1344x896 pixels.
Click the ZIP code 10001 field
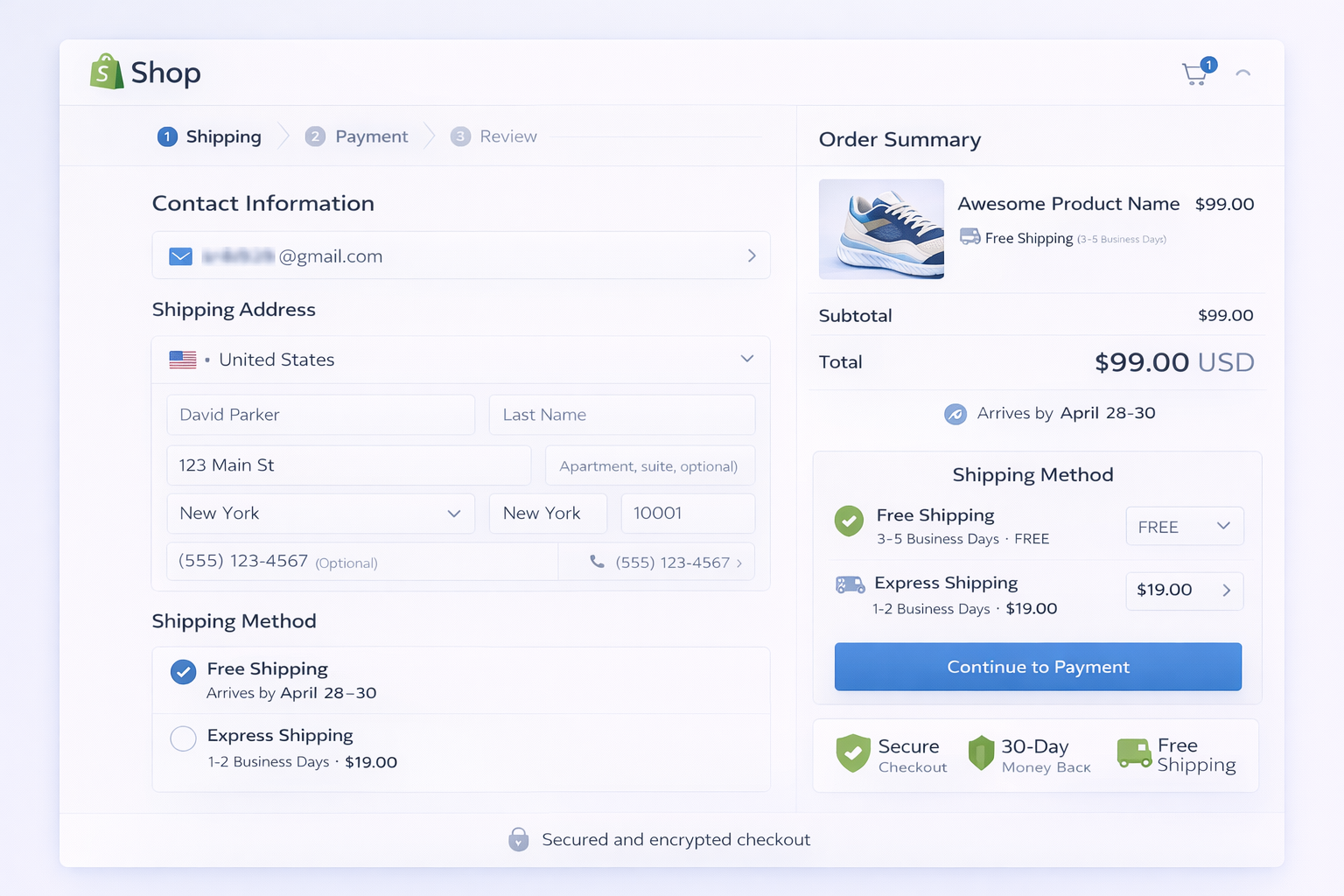click(688, 514)
